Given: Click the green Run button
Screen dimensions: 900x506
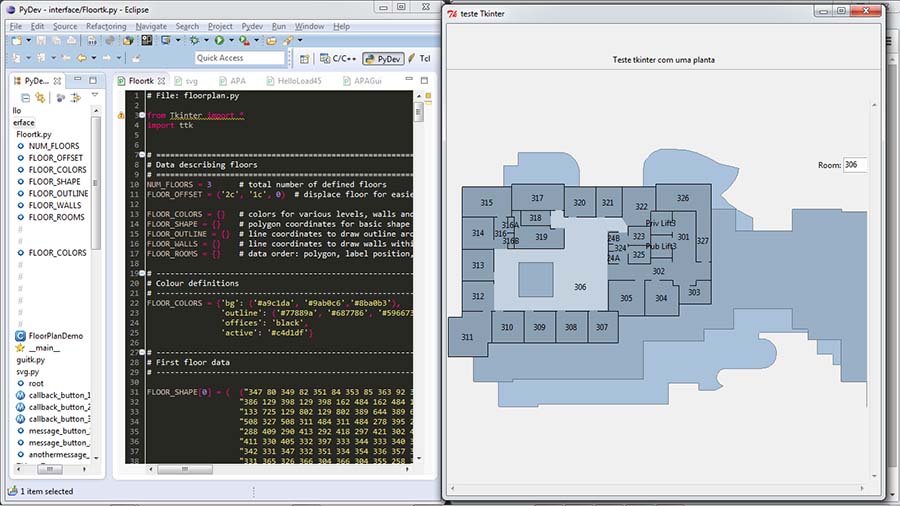Looking at the screenshot, I should [x=219, y=40].
